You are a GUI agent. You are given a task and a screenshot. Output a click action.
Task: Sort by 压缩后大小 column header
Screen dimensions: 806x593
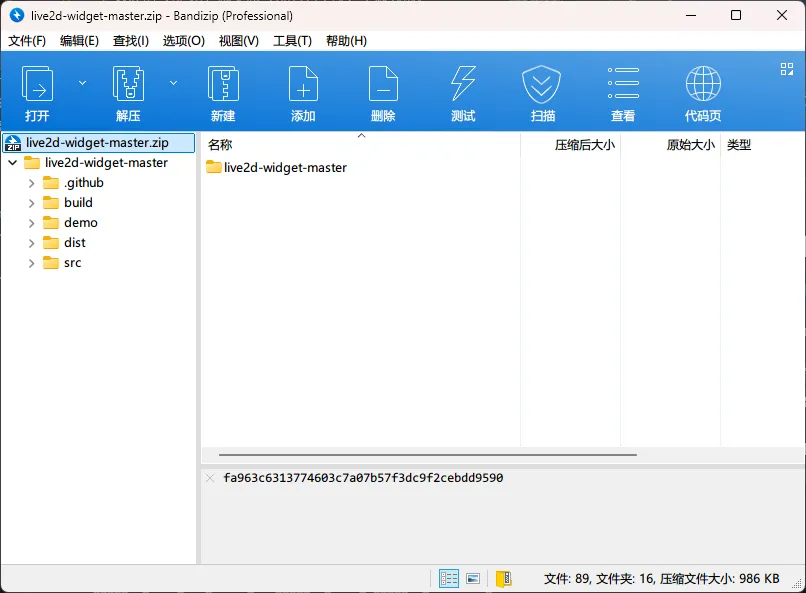click(x=584, y=145)
